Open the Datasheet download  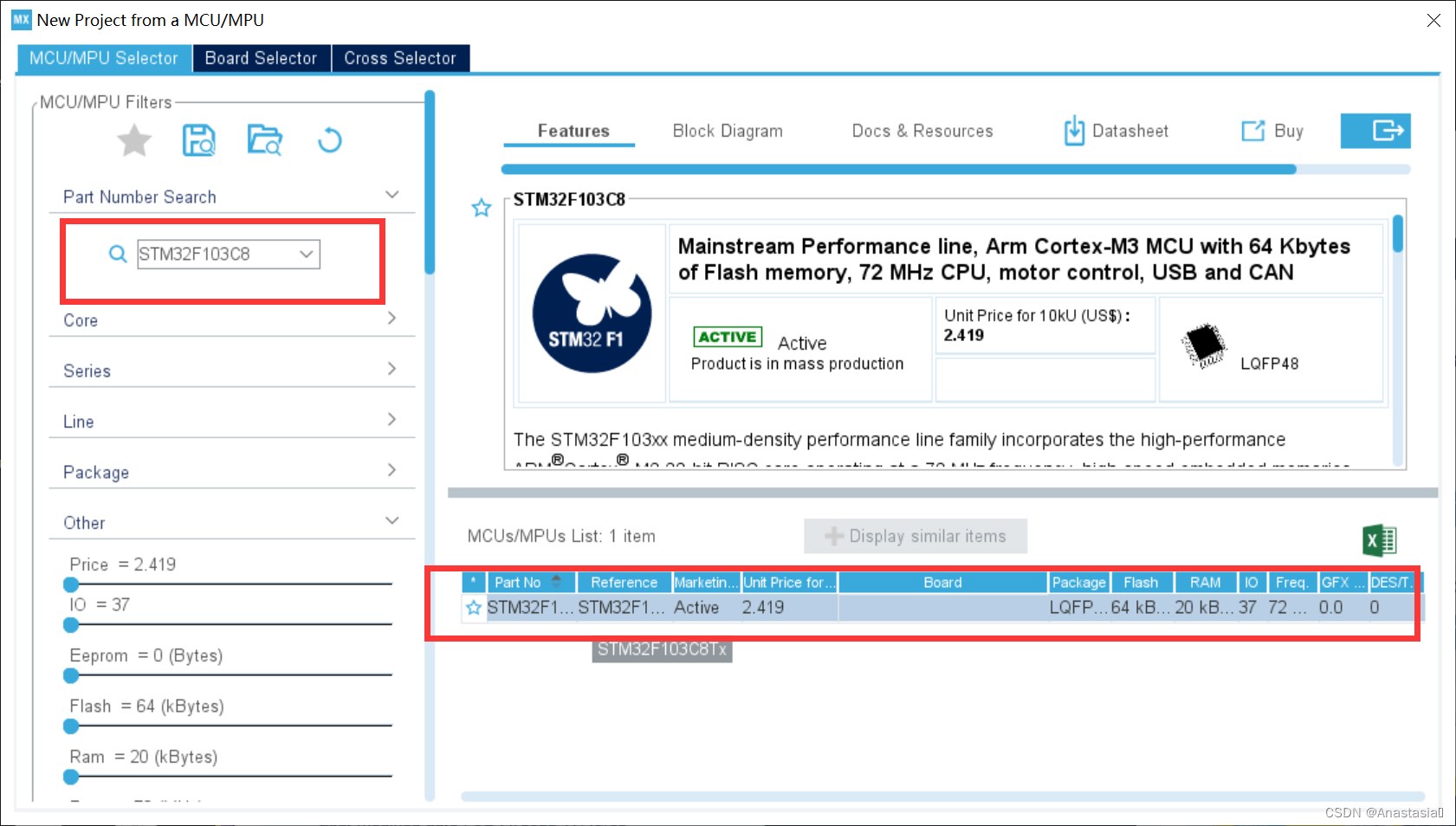[x=1116, y=131]
